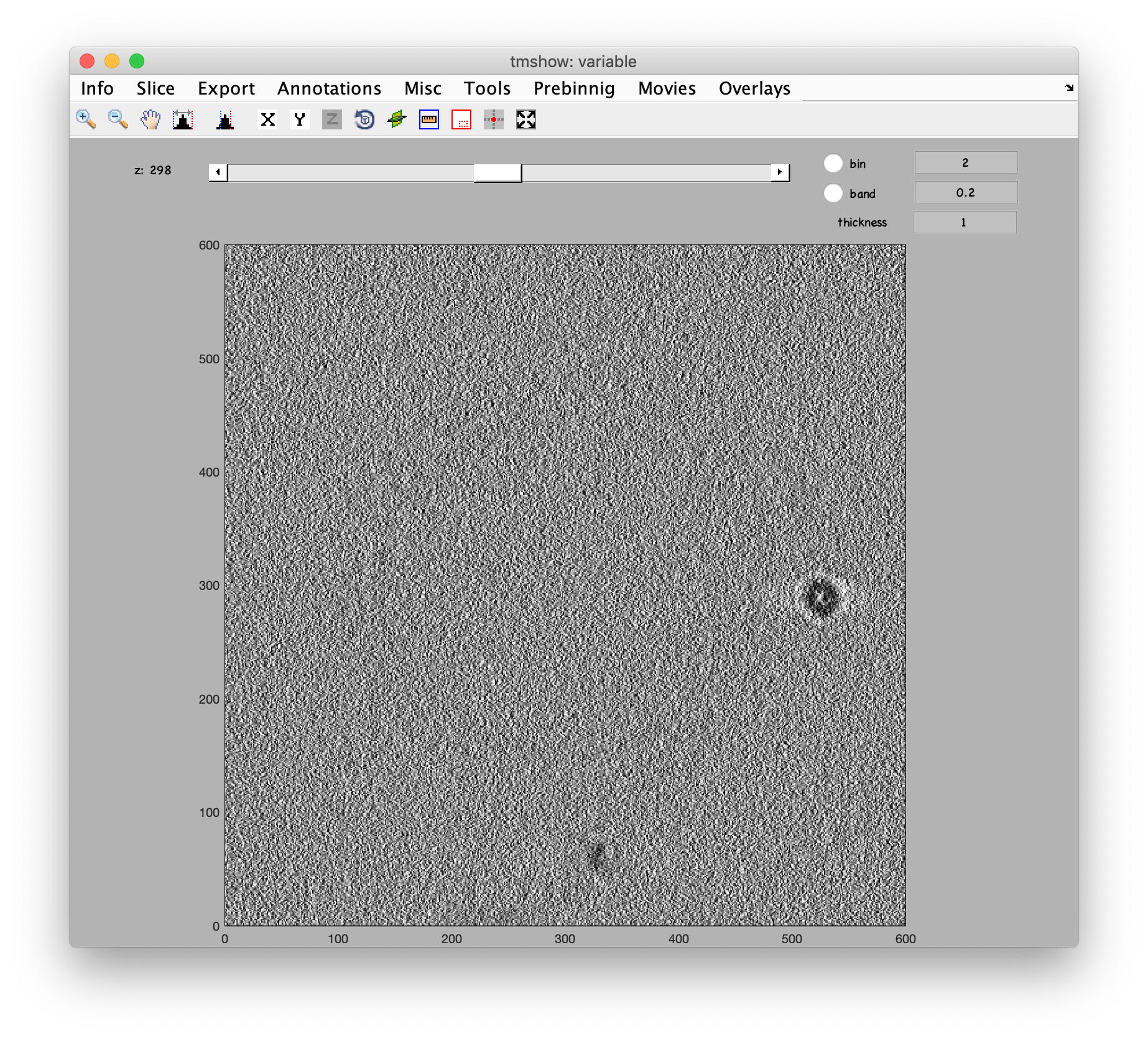Click the z slider right arrow
Image resolution: width=1148 pixels, height=1039 pixels.
780,172
